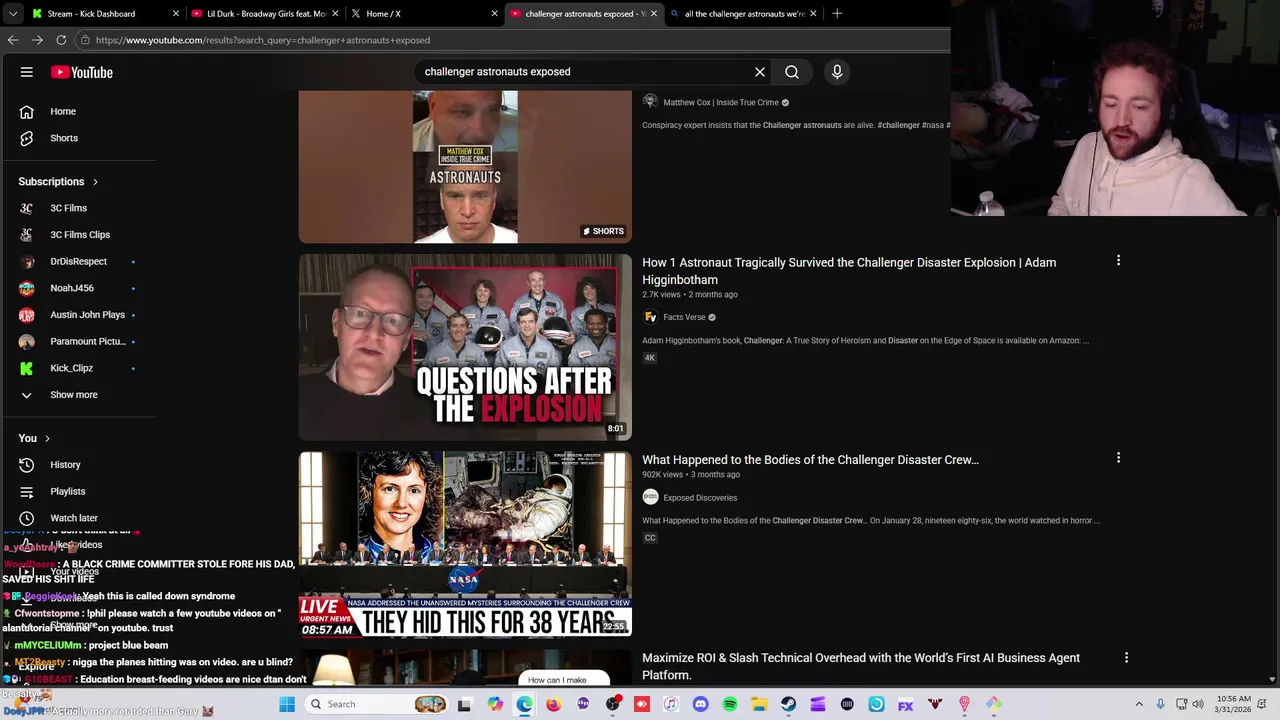This screenshot has height=720, width=1280.
Task: Click the page scrollbar down arrow
Action: tap(1272, 680)
